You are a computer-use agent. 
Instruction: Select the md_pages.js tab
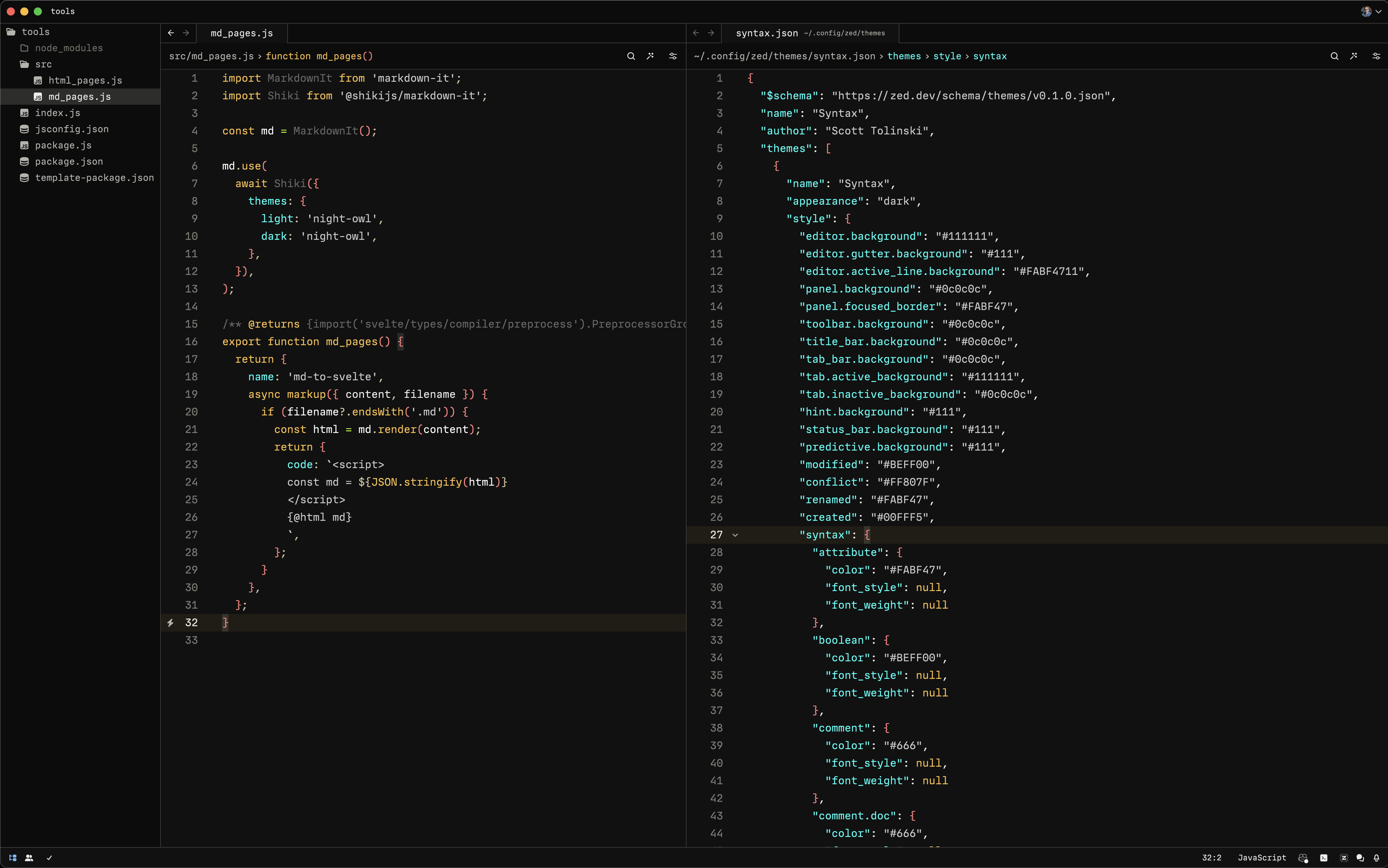(243, 33)
